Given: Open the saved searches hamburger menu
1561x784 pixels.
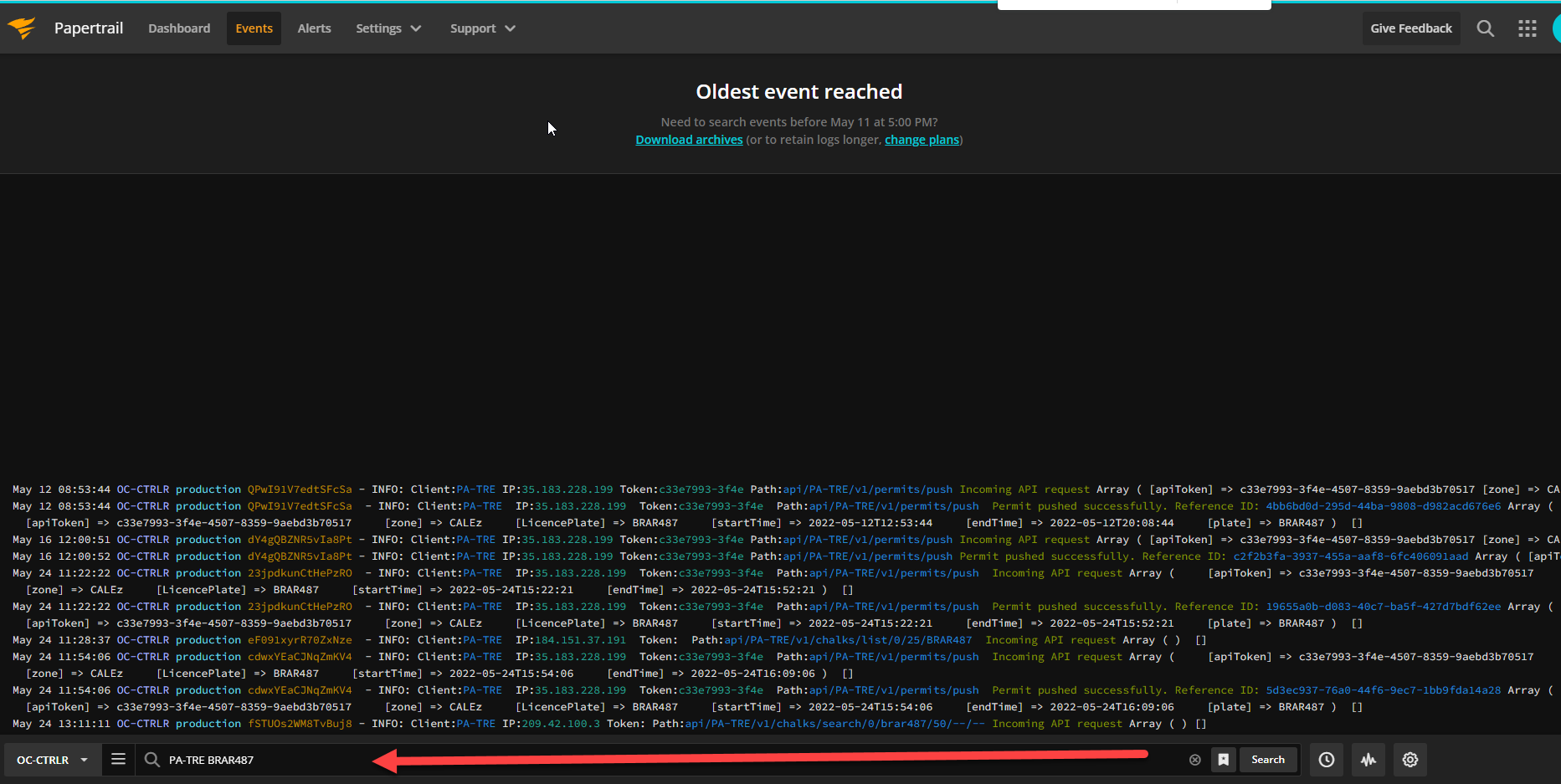Looking at the screenshot, I should [118, 759].
